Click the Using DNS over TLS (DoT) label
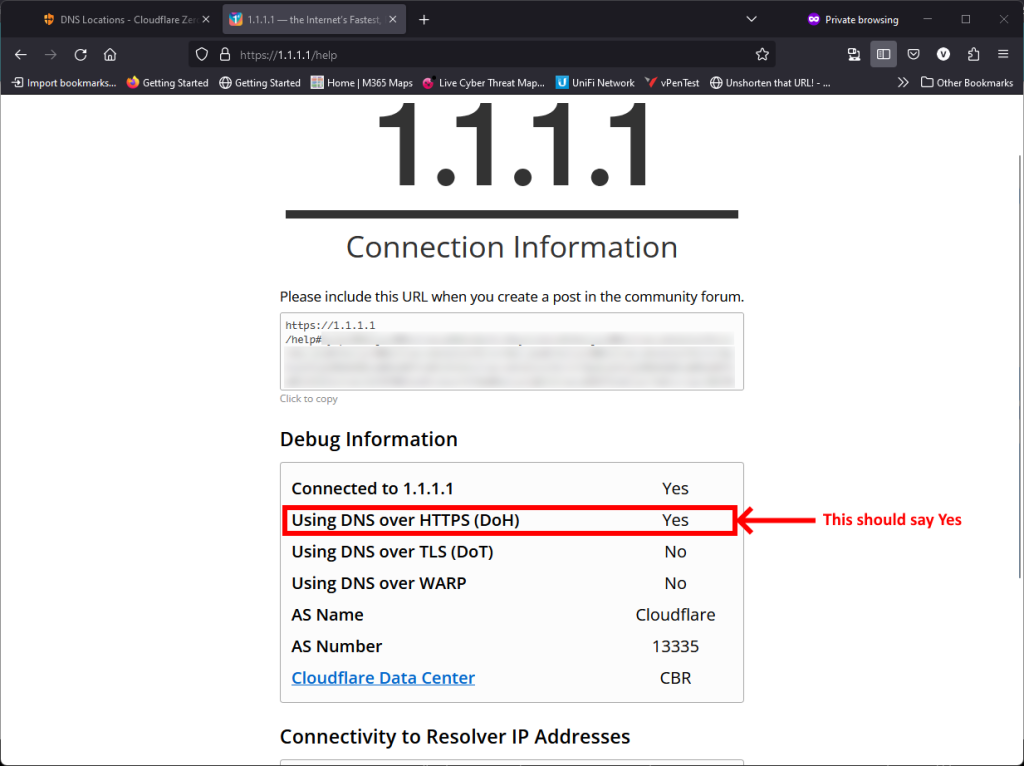This screenshot has width=1024, height=766. pos(392,552)
